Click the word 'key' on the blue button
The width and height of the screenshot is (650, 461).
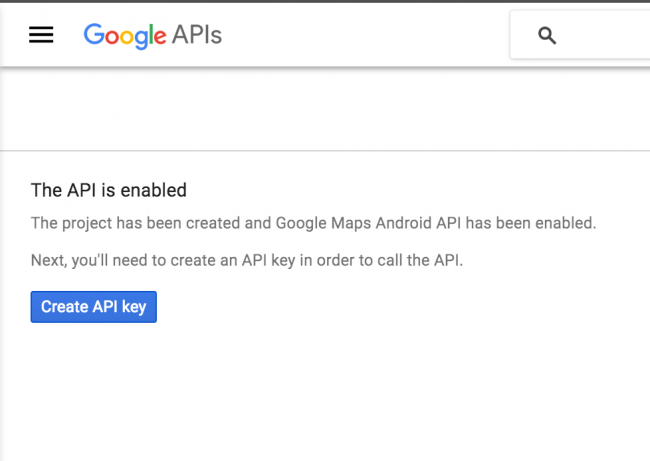(x=134, y=307)
